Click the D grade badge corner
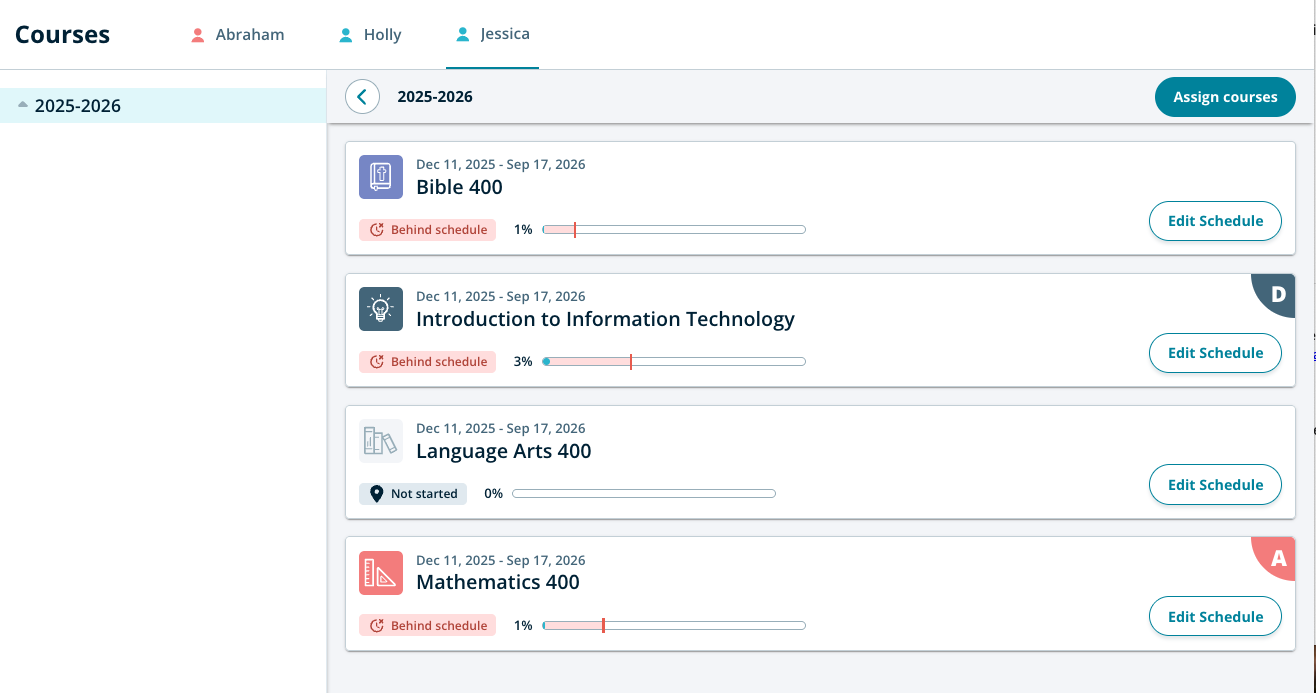The image size is (1316, 693). pos(1278,293)
